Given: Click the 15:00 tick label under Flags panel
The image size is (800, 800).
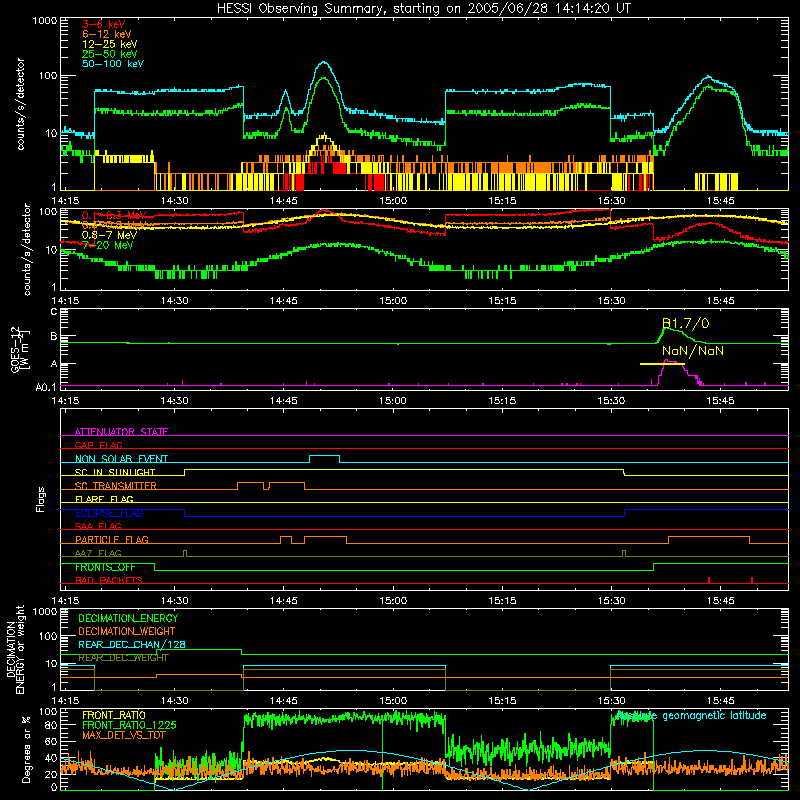Looking at the screenshot, I should tap(393, 601).
